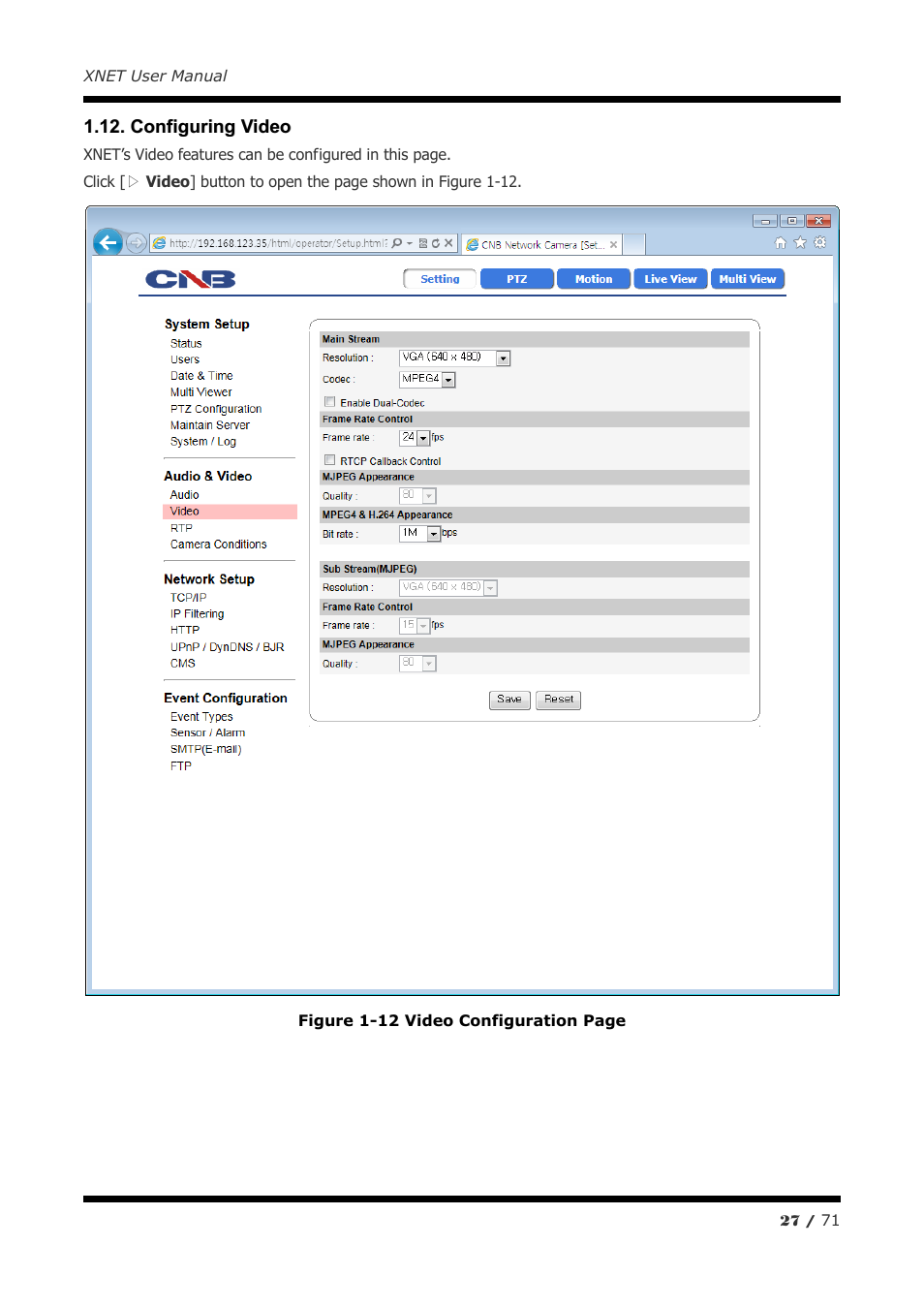Image resolution: width=924 pixels, height=1308 pixels.
Task: Click the Save button
Action: (509, 700)
